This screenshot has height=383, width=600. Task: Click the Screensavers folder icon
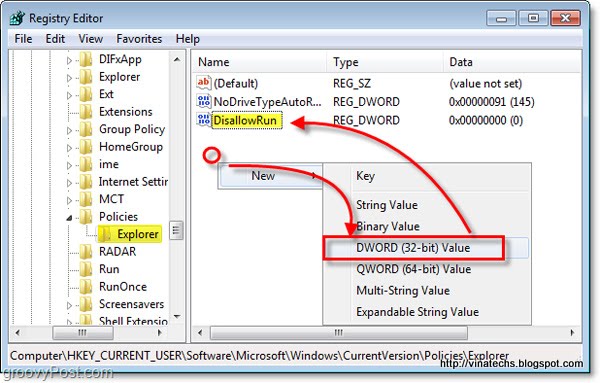pos(86,304)
